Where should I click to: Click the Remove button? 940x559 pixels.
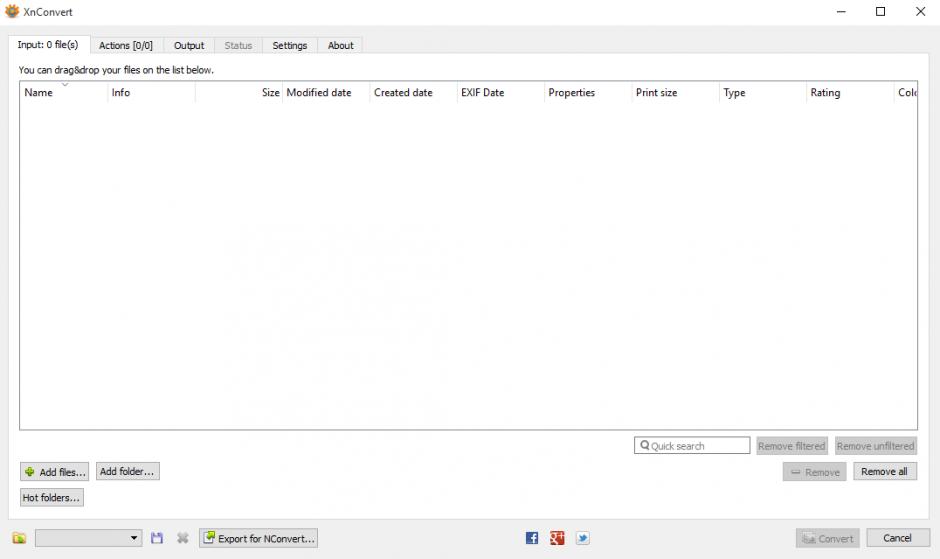coord(815,472)
